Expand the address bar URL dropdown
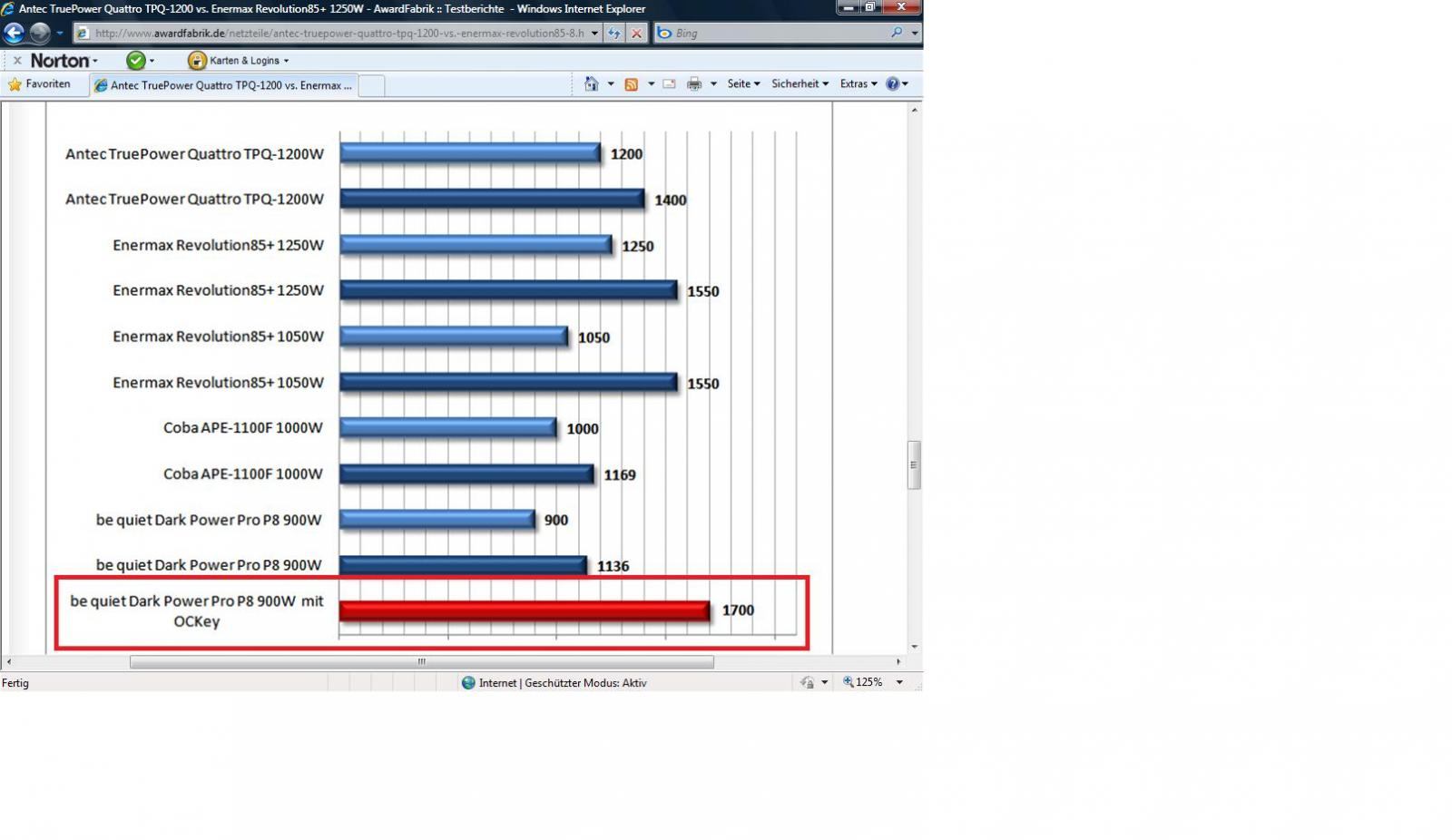1452x840 pixels. 594,34
